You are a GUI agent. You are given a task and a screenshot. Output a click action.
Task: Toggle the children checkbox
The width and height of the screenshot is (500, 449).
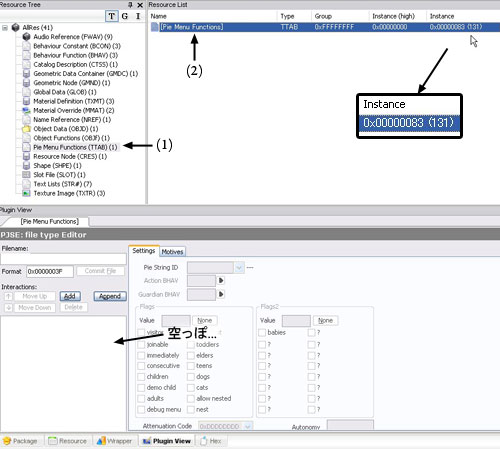click(141, 377)
